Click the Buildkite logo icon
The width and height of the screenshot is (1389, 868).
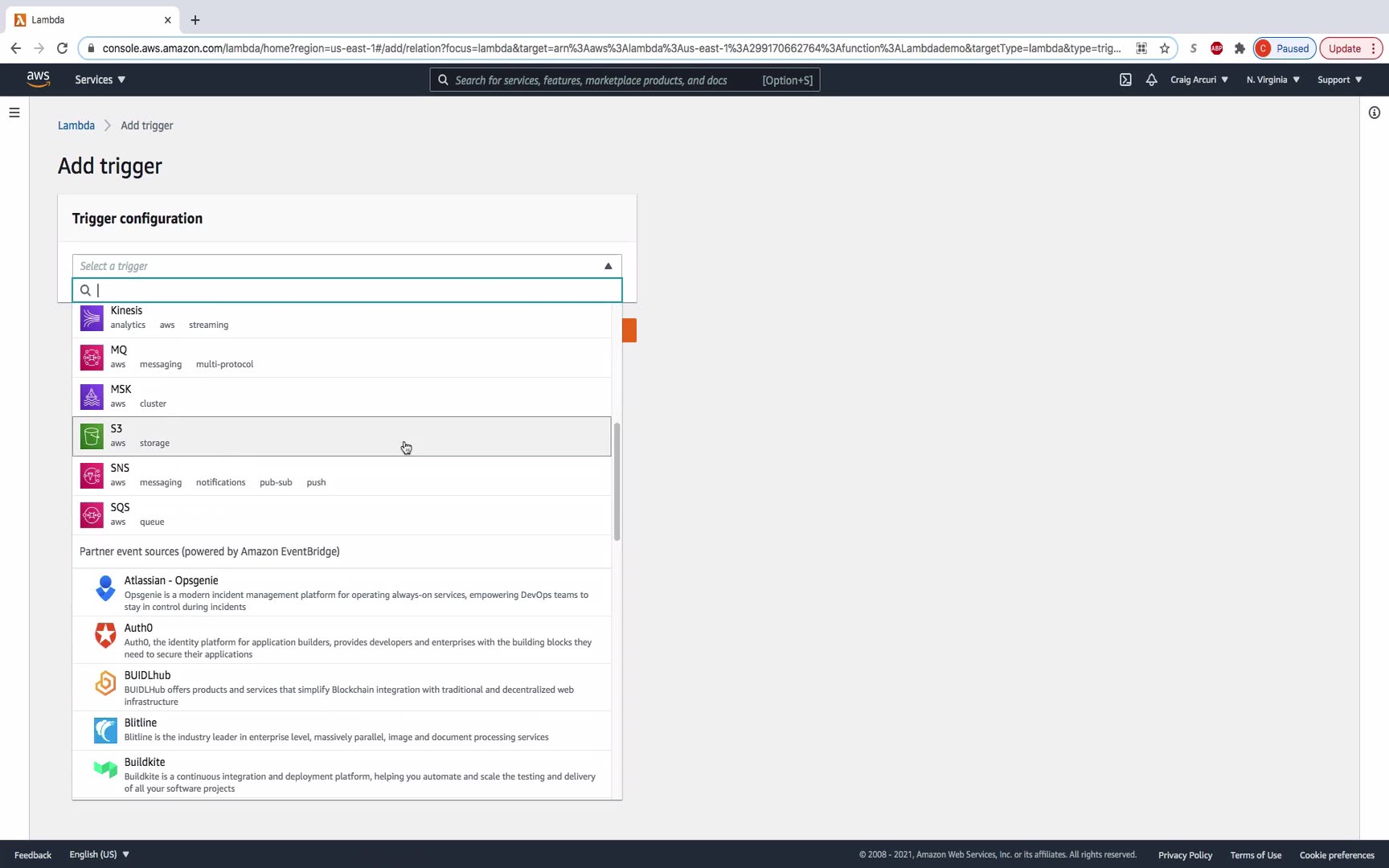click(105, 770)
